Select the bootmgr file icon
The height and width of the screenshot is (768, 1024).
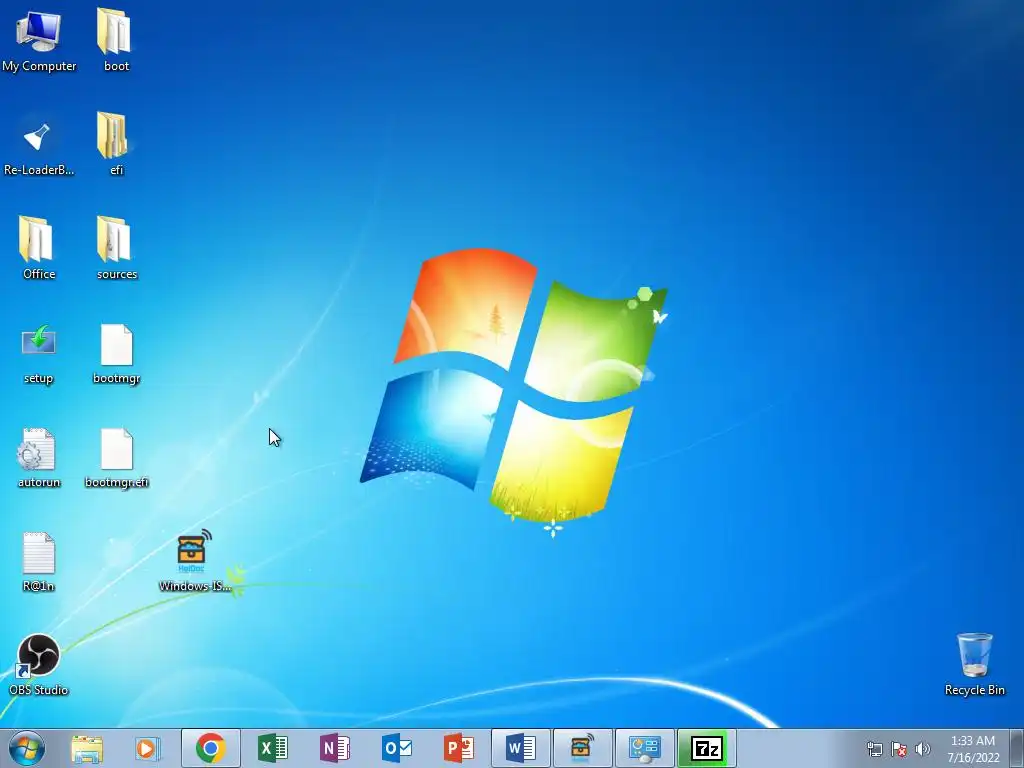tap(116, 353)
